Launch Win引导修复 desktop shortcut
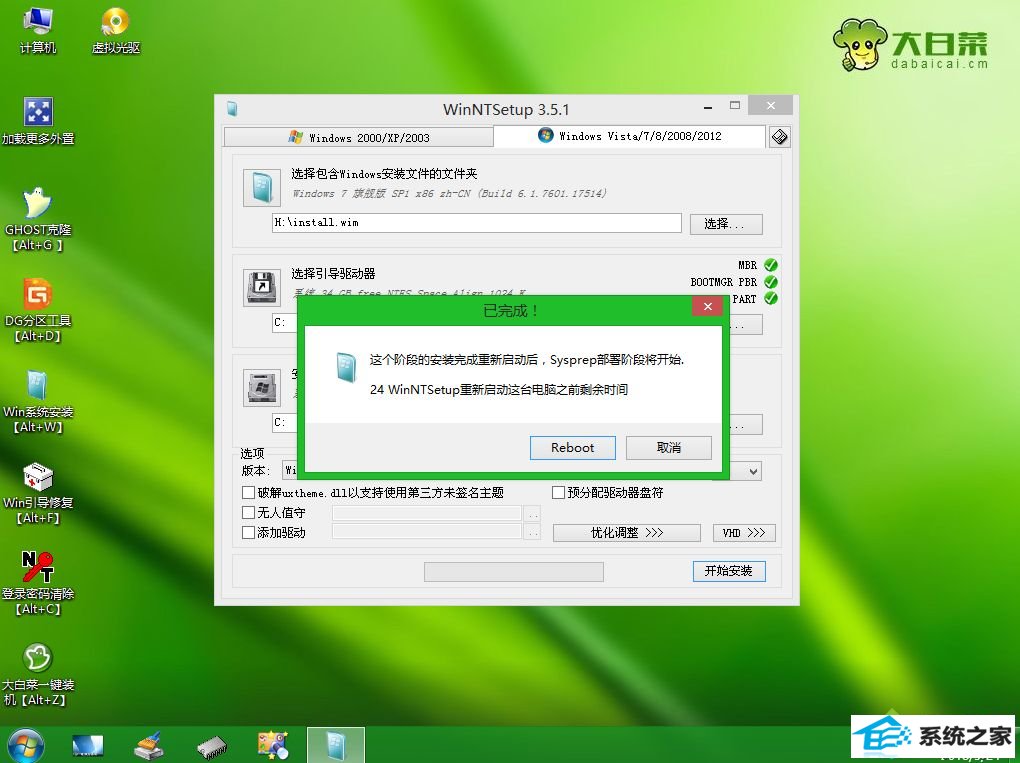Image resolution: width=1020 pixels, height=763 pixels. click(x=38, y=492)
